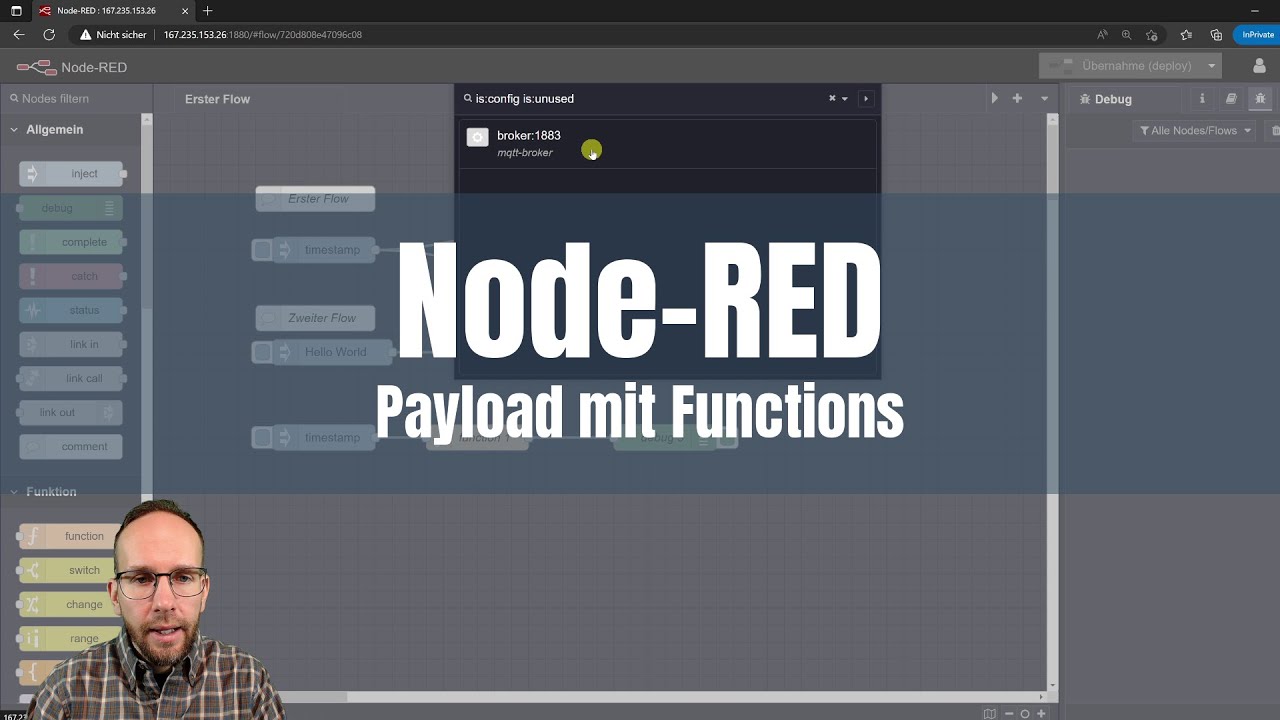Reset zoom with the circle icon
This screenshot has width=1280, height=720.
pyautogui.click(x=1025, y=713)
